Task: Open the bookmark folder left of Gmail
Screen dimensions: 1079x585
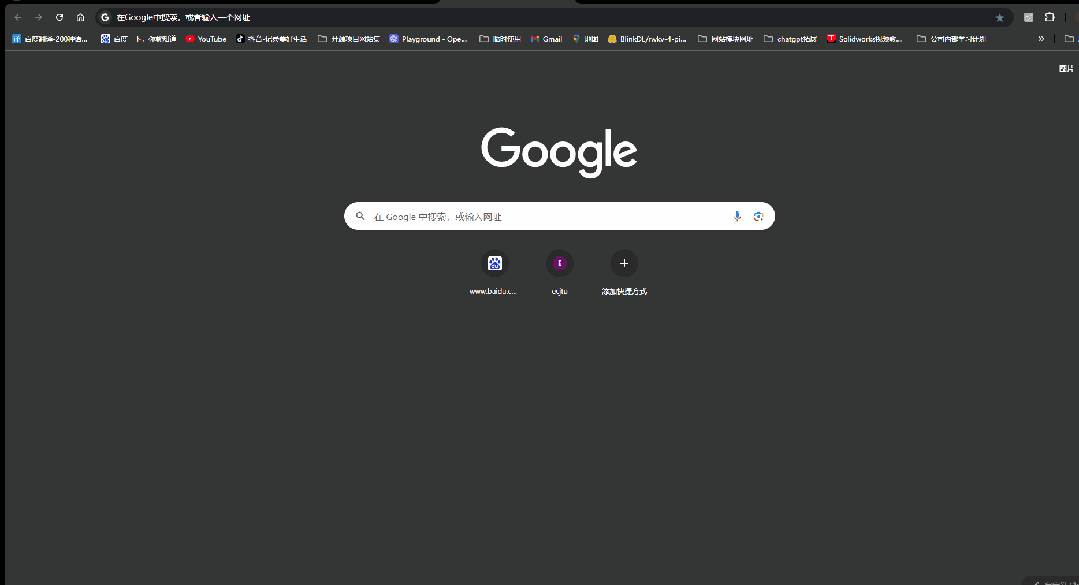Action: [x=500, y=39]
